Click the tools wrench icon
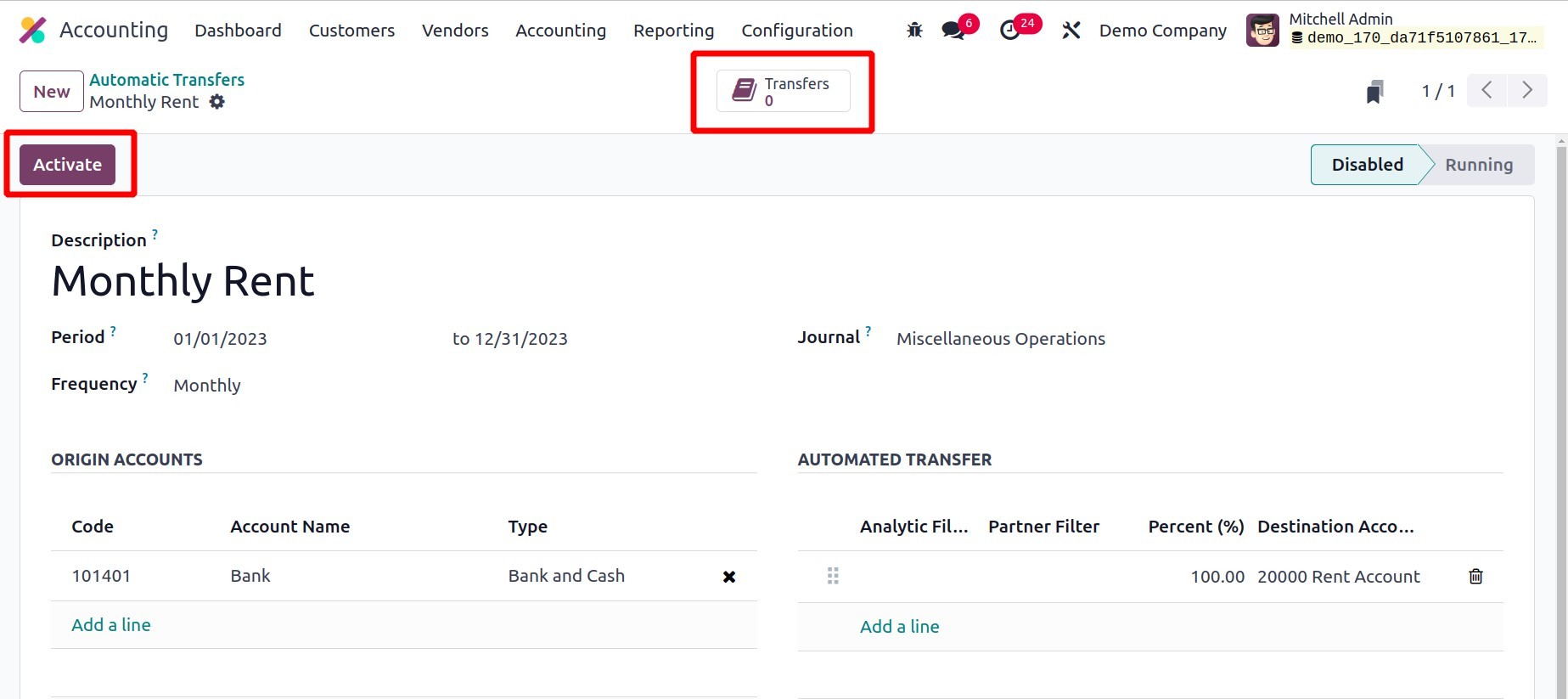 click(x=1071, y=31)
